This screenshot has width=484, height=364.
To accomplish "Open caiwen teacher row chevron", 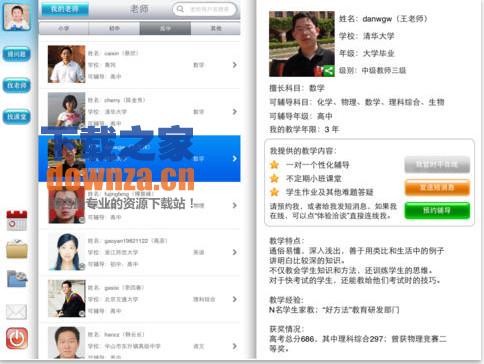I will [235, 65].
